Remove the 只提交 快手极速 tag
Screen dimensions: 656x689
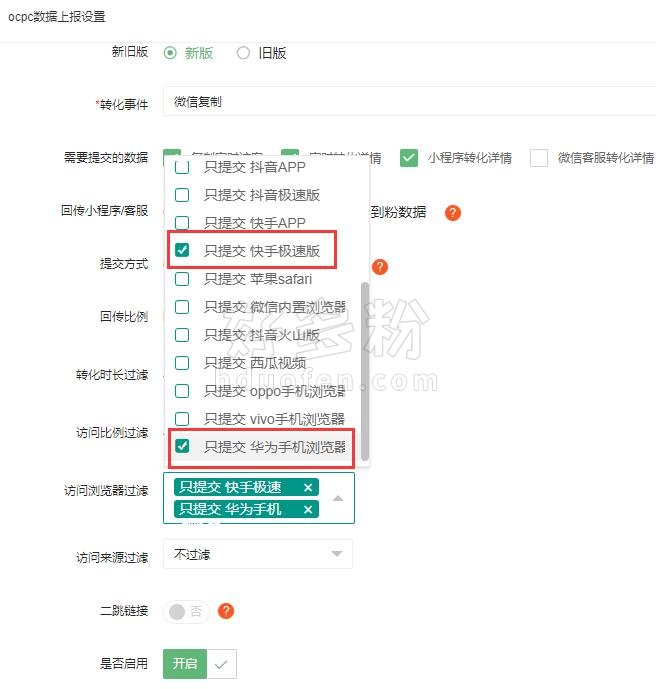[x=308, y=487]
